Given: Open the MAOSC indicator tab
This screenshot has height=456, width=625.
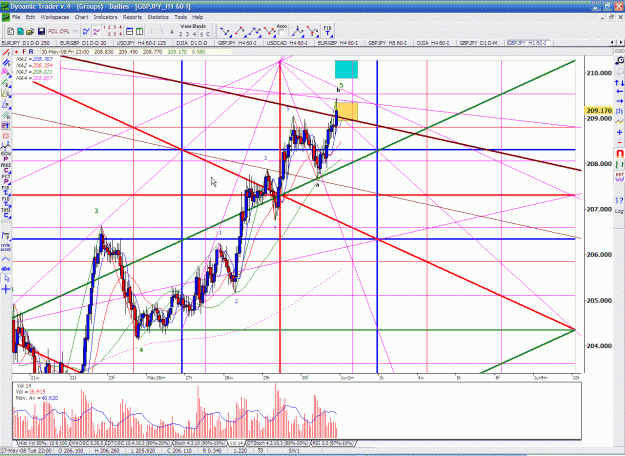Looking at the screenshot, I should click(x=87, y=443).
